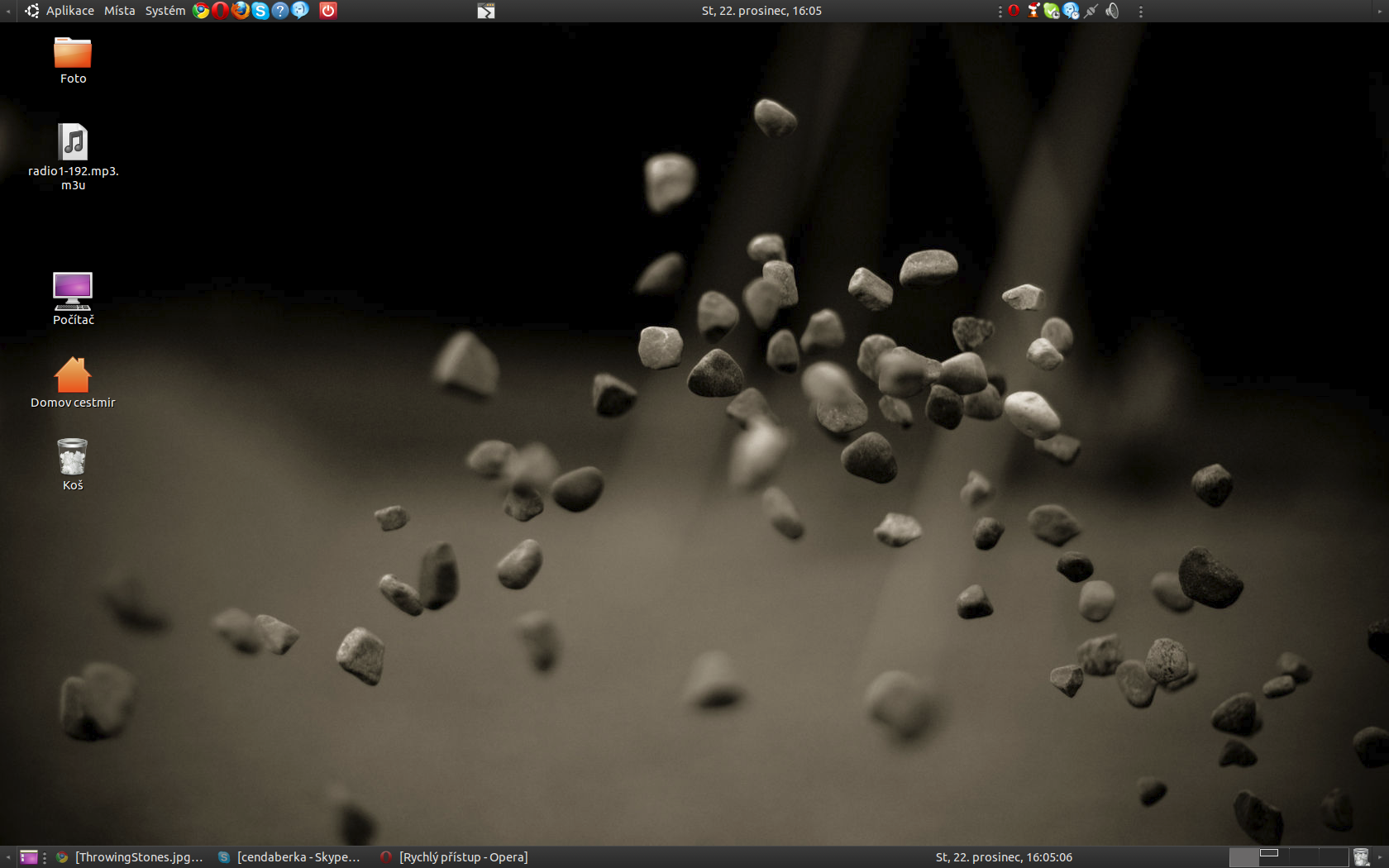This screenshot has height=868, width=1389.
Task: Expand the Systém menu
Action: point(165,11)
